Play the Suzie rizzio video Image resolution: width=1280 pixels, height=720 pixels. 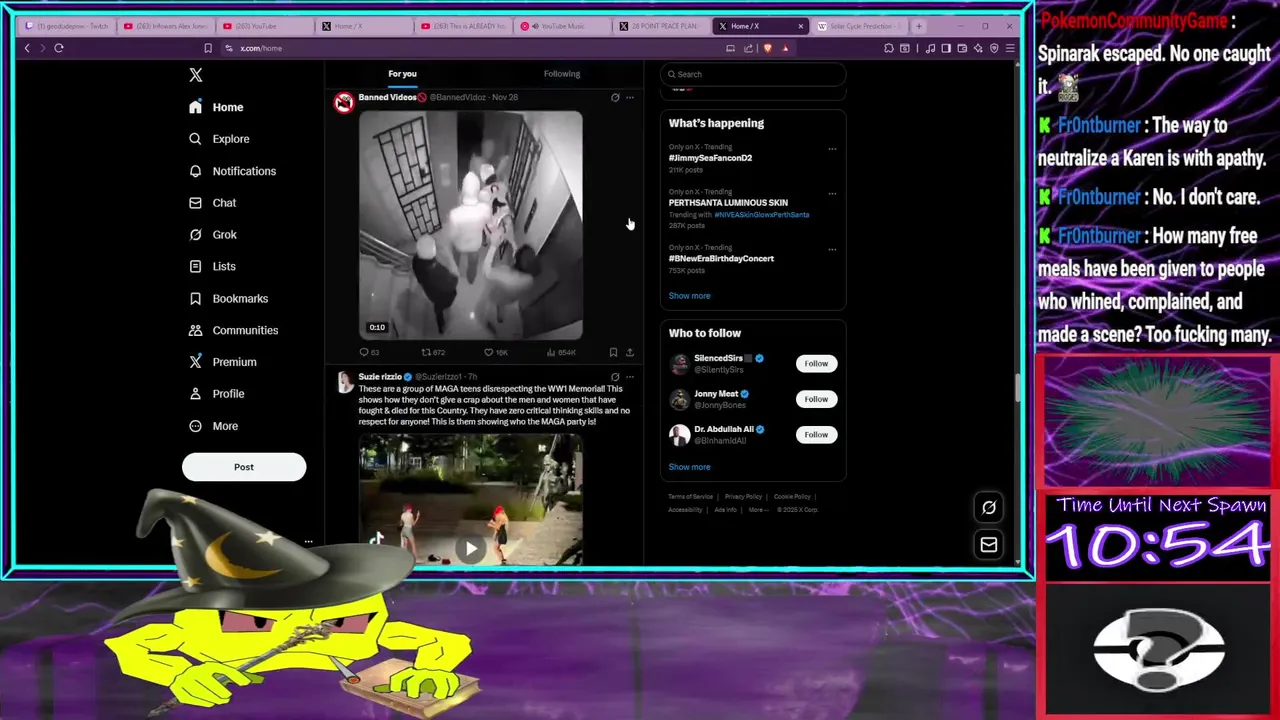click(x=471, y=548)
